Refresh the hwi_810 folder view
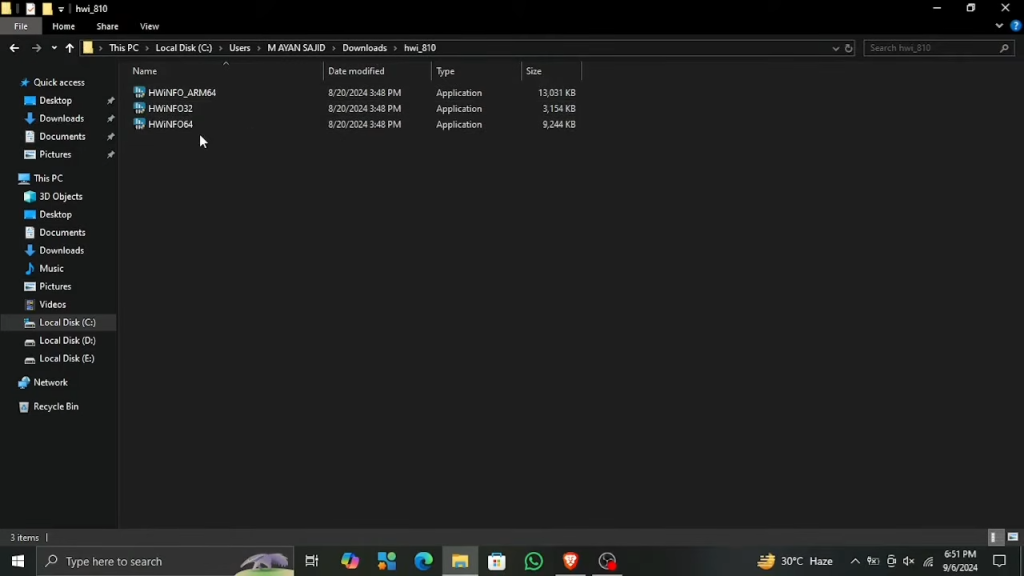The height and width of the screenshot is (576, 1024). 848,48
